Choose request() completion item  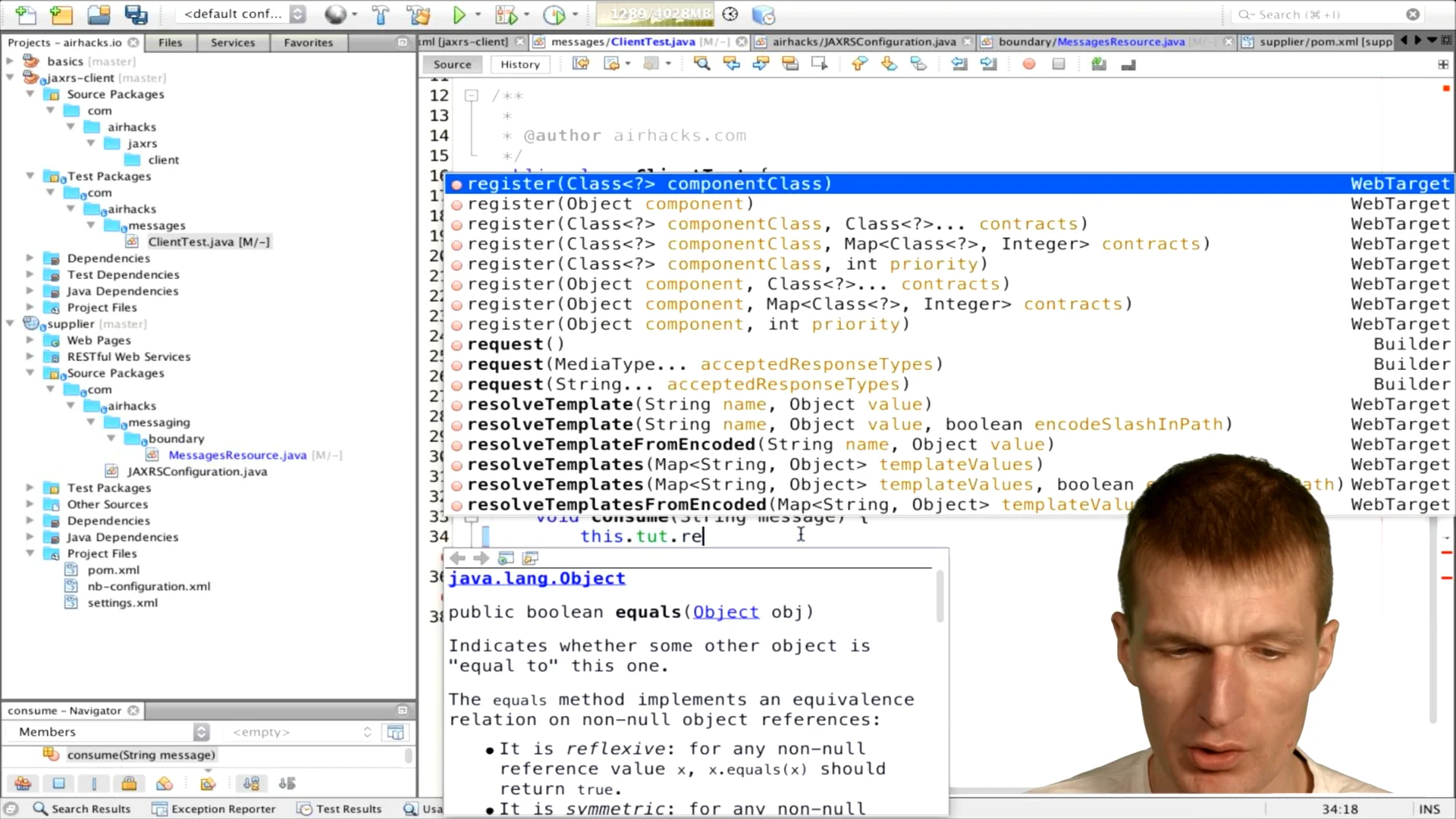tap(949, 344)
